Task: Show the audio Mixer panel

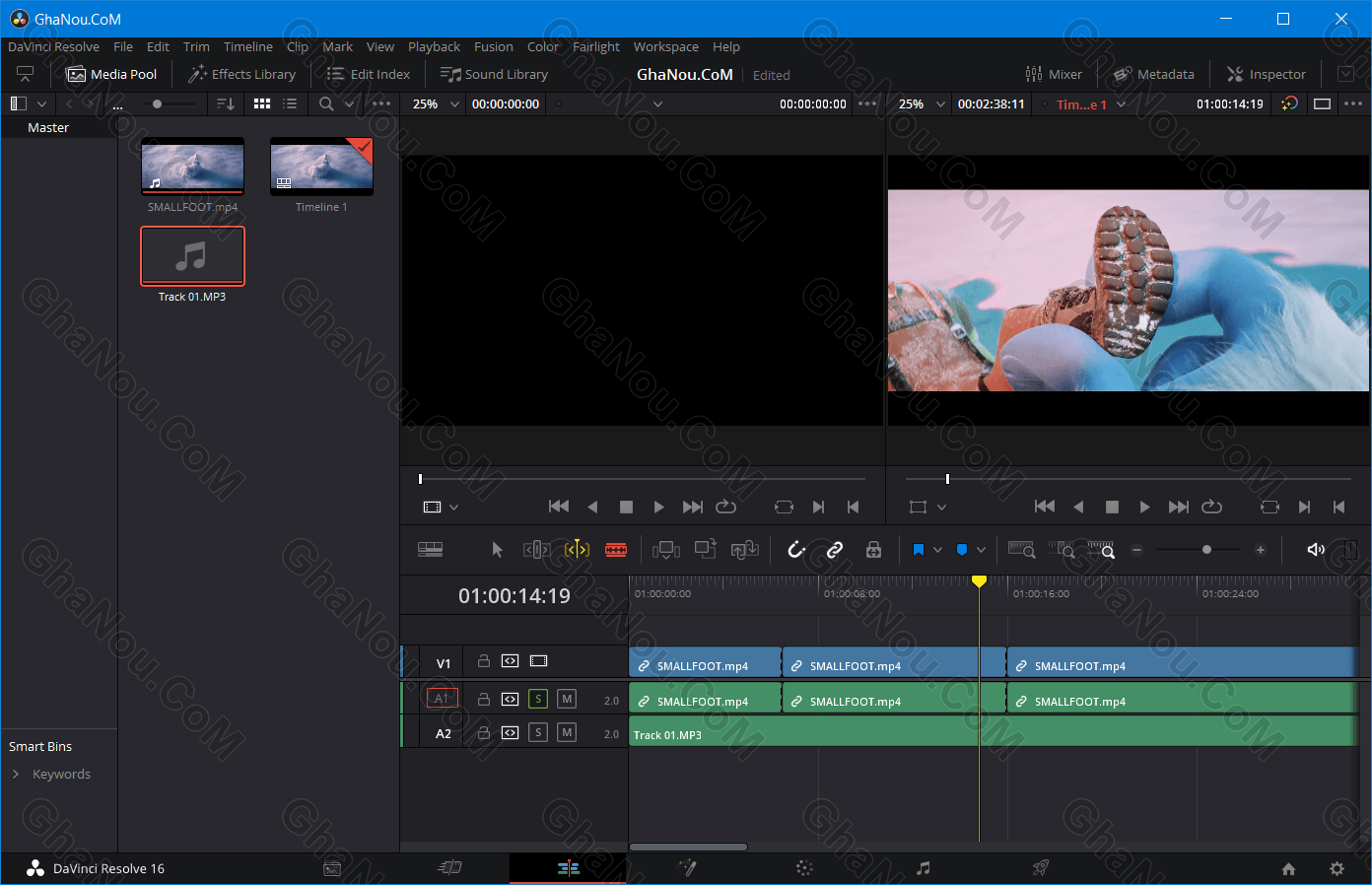Action: point(1054,74)
